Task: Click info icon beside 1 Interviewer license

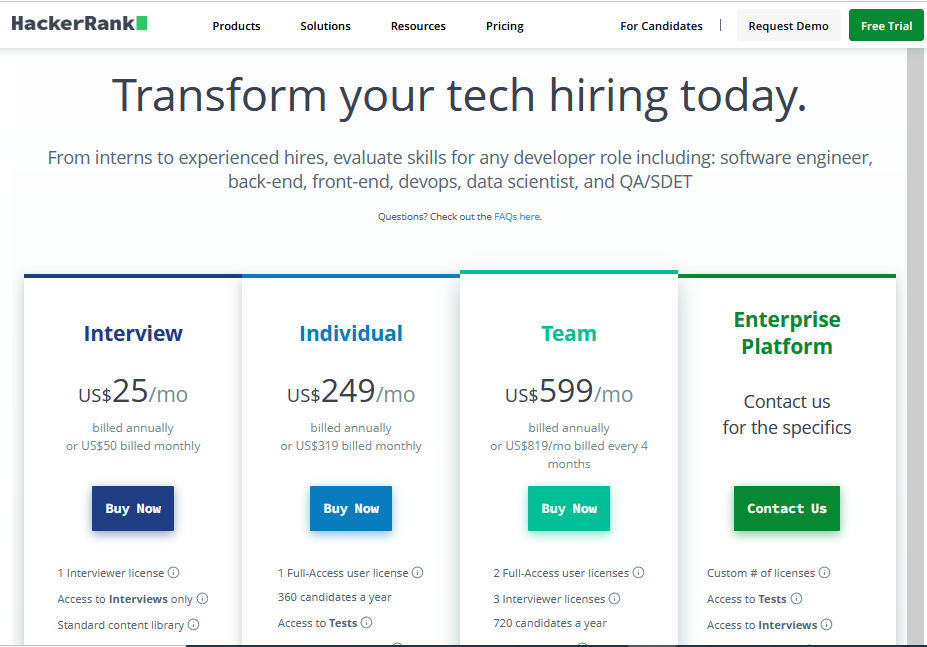Action: (173, 572)
